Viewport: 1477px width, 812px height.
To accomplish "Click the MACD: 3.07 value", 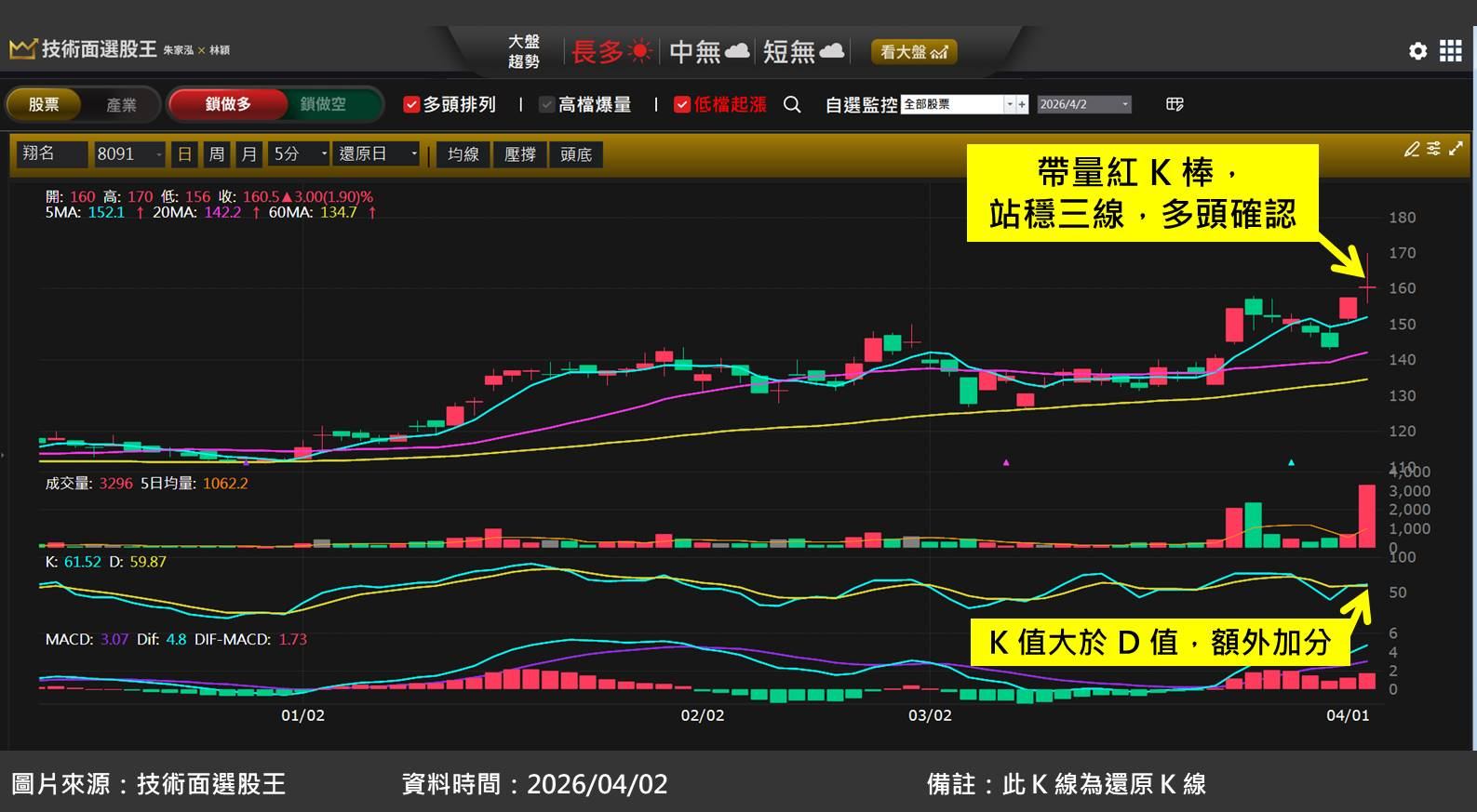I will click(87, 640).
